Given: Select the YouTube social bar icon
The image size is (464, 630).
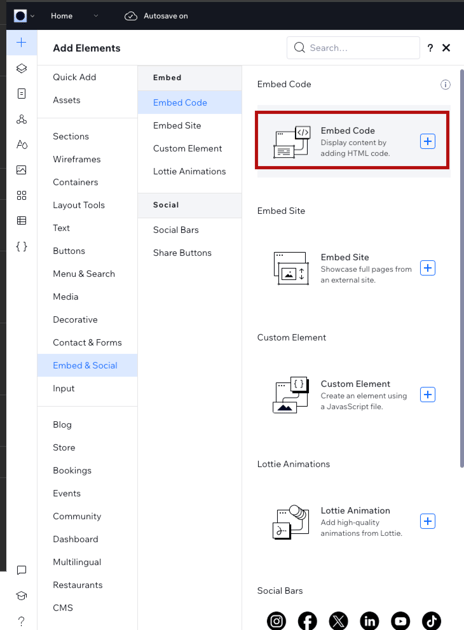Looking at the screenshot, I should (x=401, y=621).
